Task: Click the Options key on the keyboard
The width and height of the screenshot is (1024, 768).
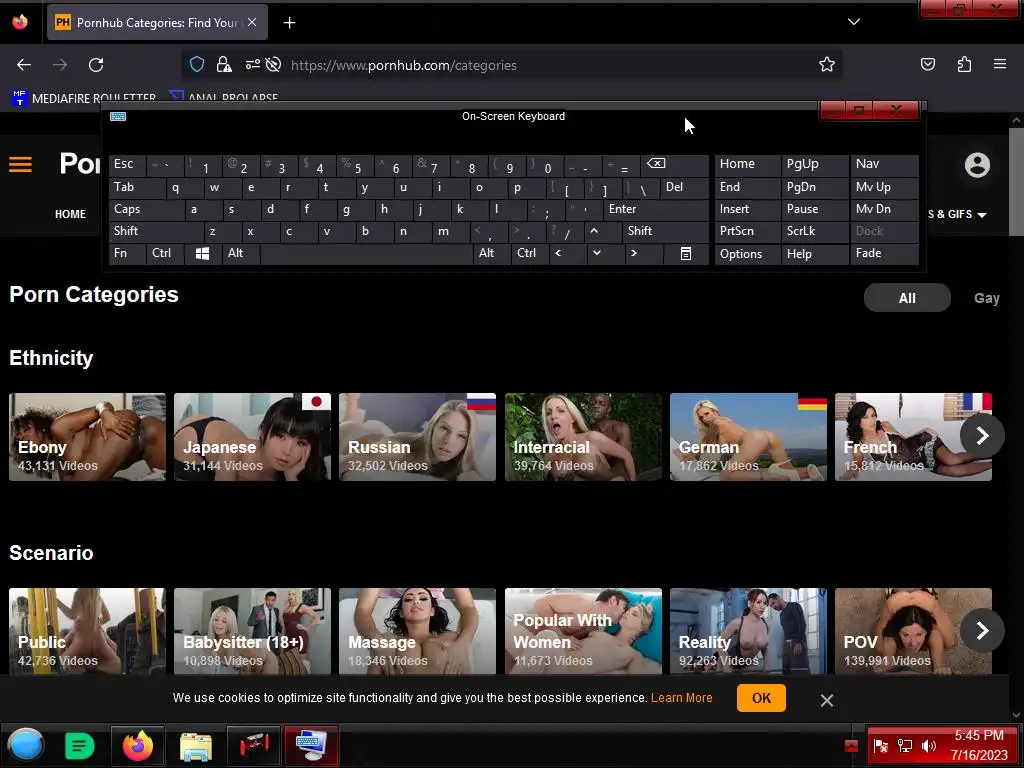Action: coord(748,253)
